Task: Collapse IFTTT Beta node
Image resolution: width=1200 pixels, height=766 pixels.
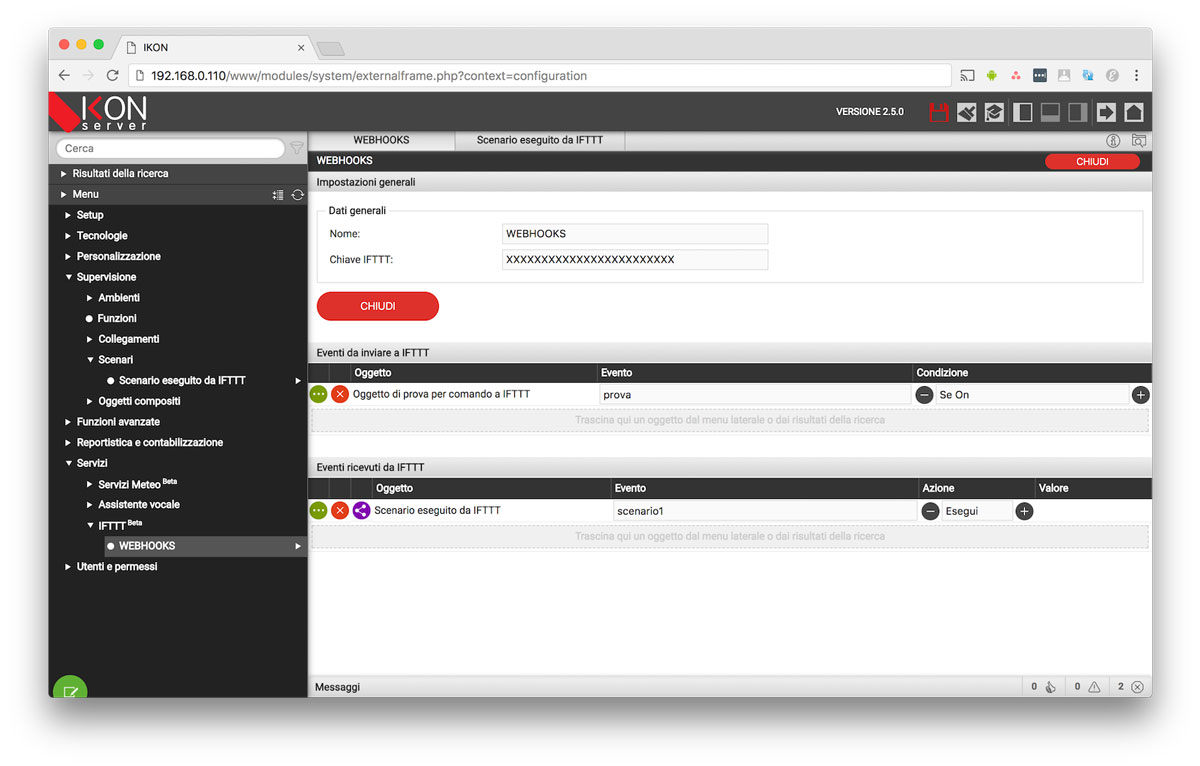Action: (x=89, y=525)
